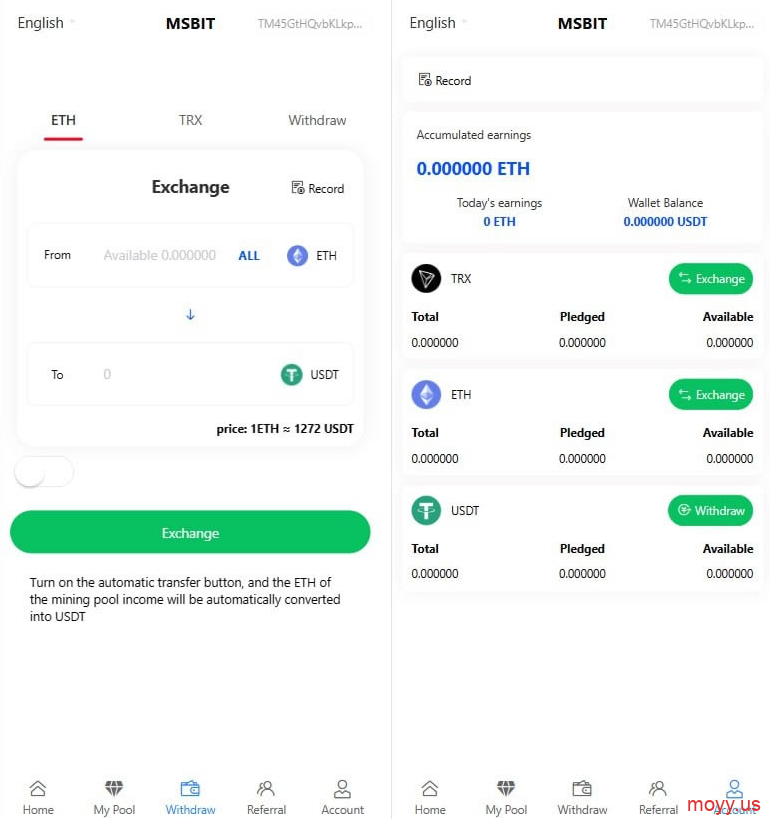This screenshot has height=819, width=770.
Task: Click Exchange button beside TRX balance
Action: [x=710, y=279]
